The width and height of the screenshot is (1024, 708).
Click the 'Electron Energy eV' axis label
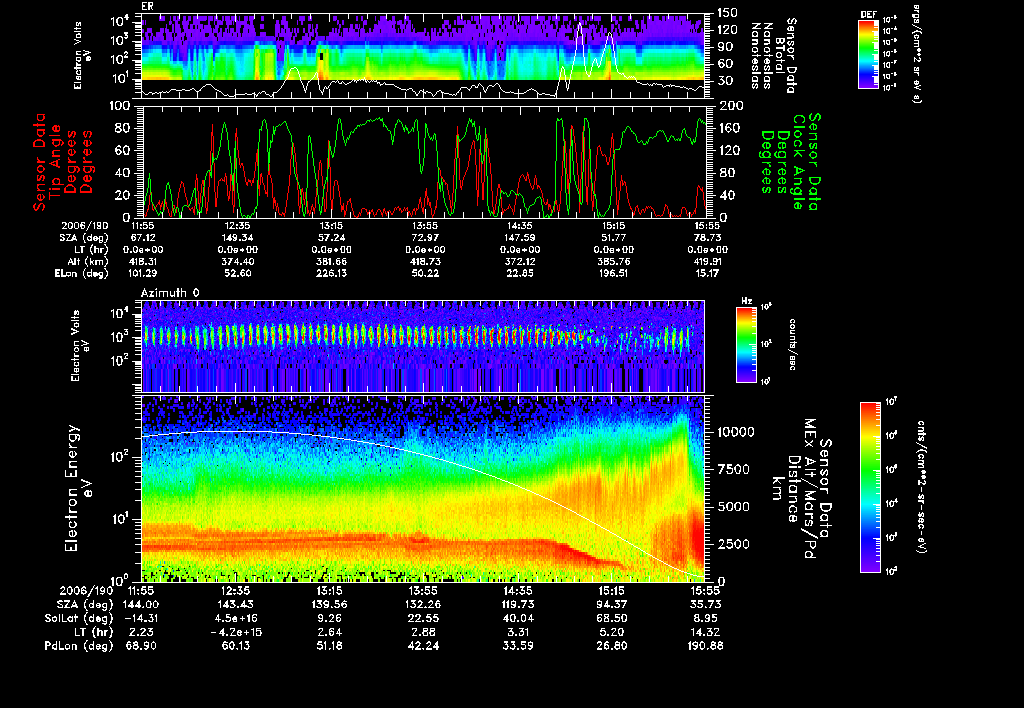tap(78, 489)
